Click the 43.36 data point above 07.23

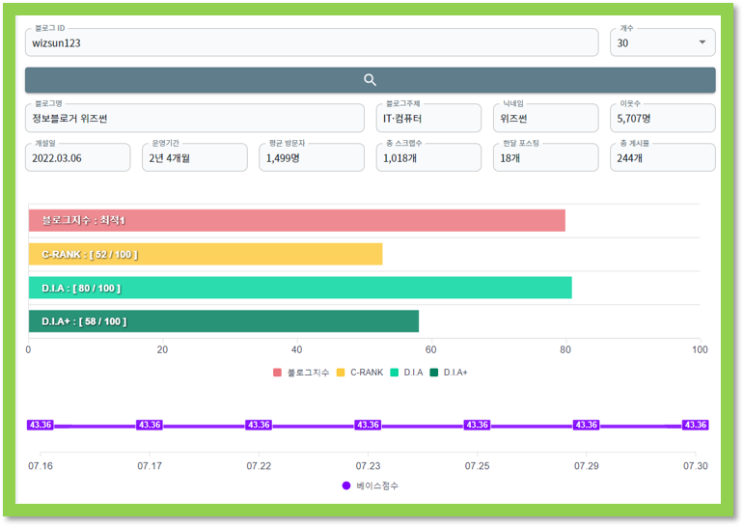point(368,425)
